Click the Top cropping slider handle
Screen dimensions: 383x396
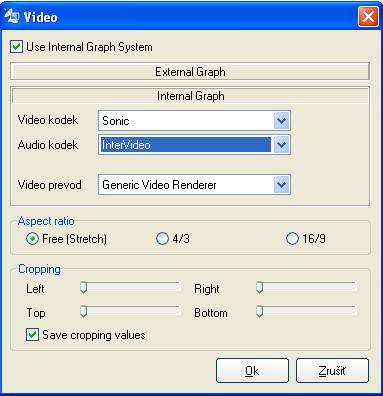click(84, 312)
